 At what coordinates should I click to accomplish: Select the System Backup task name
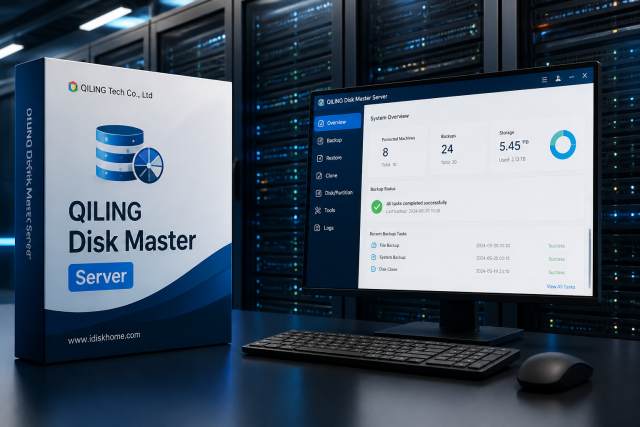tap(393, 258)
